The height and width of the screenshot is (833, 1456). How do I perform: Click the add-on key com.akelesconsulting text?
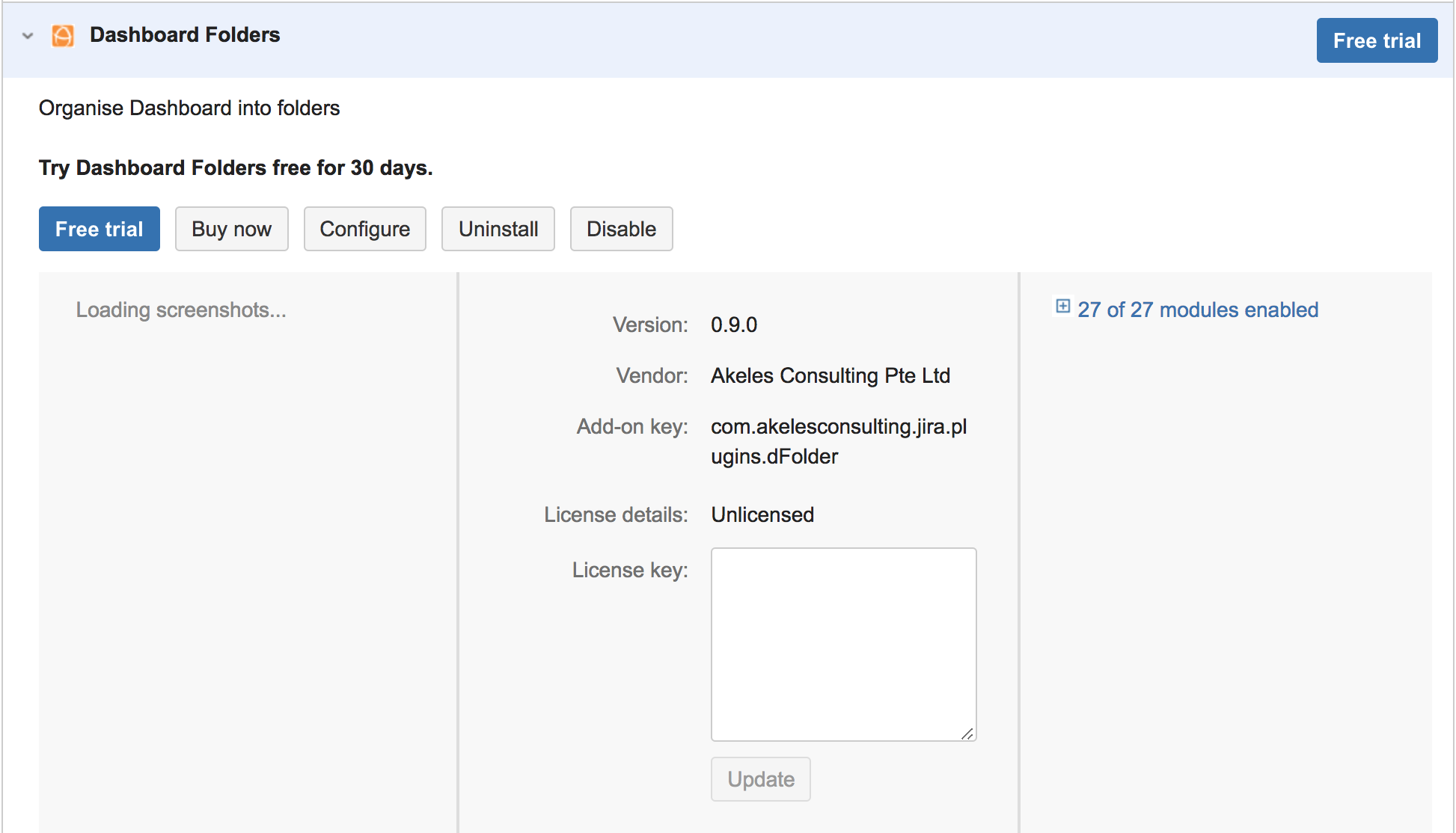point(838,427)
